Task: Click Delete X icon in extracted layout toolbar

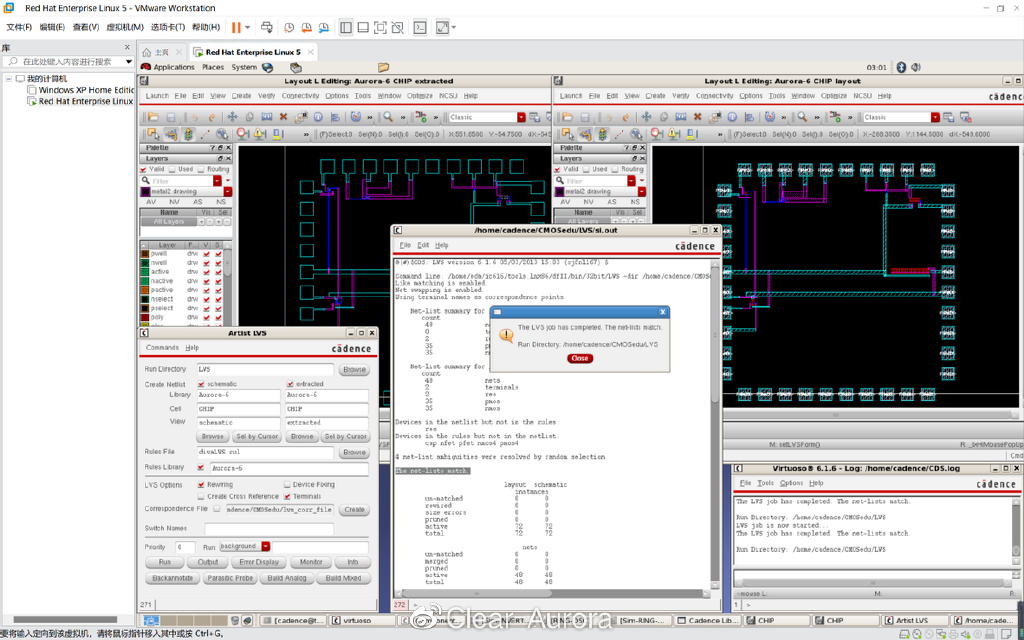Action: (x=283, y=117)
